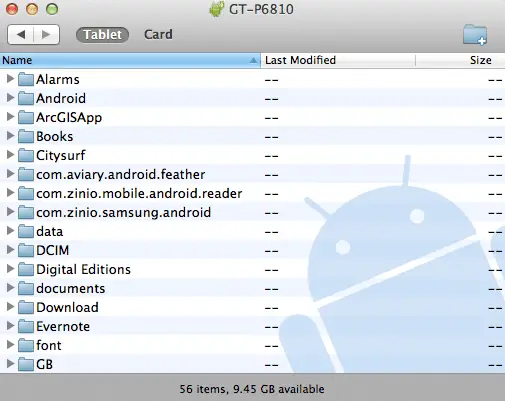Switch to the Card tab
This screenshot has width=505, height=401.
click(x=158, y=35)
